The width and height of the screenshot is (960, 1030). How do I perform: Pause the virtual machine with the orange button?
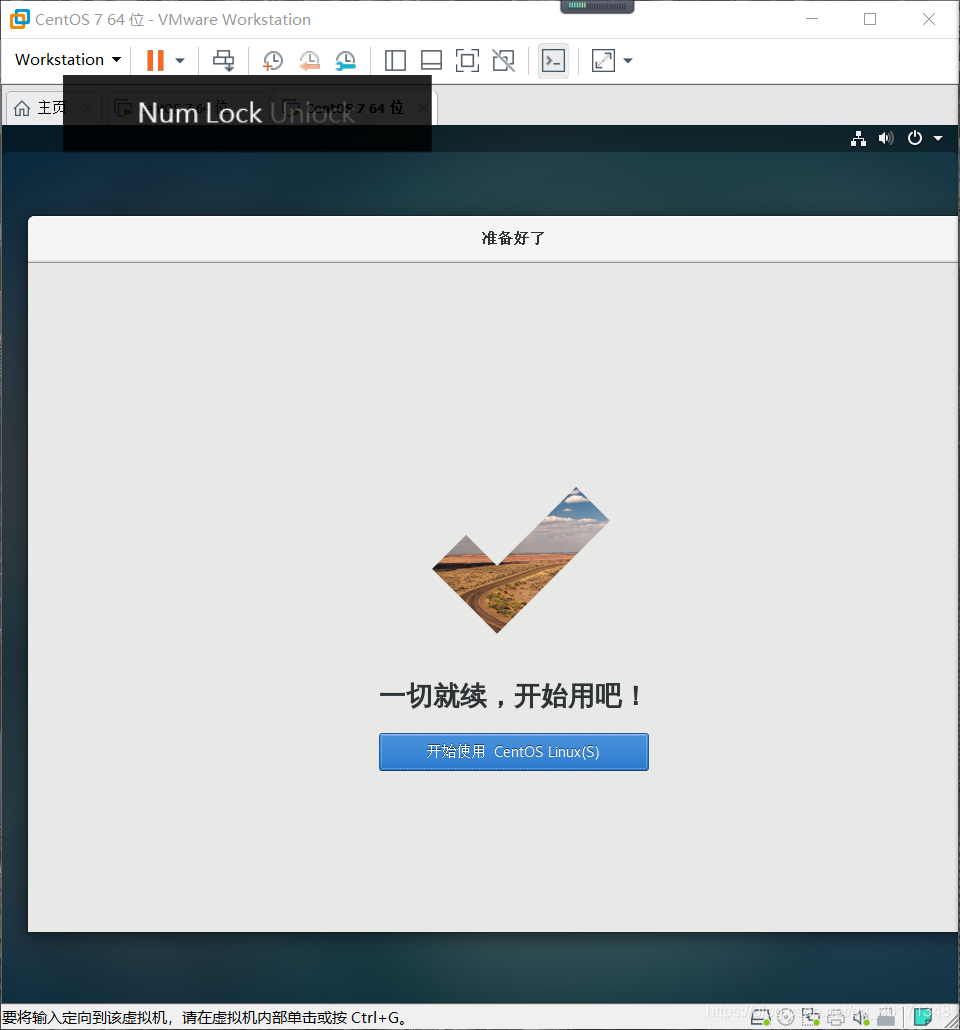(x=155, y=60)
